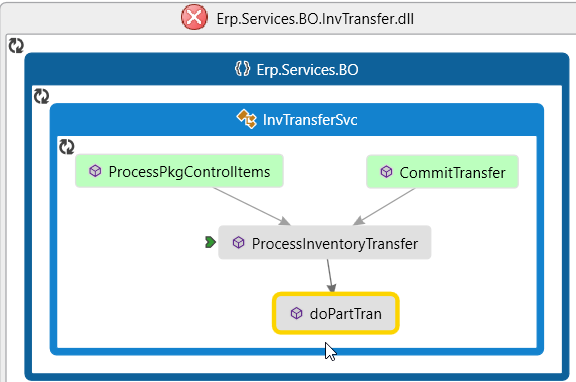Image resolution: width=576 pixels, height=382 pixels.
Task: Click the cube icon on ProcessInventoryTransfer
Action: 238,242
